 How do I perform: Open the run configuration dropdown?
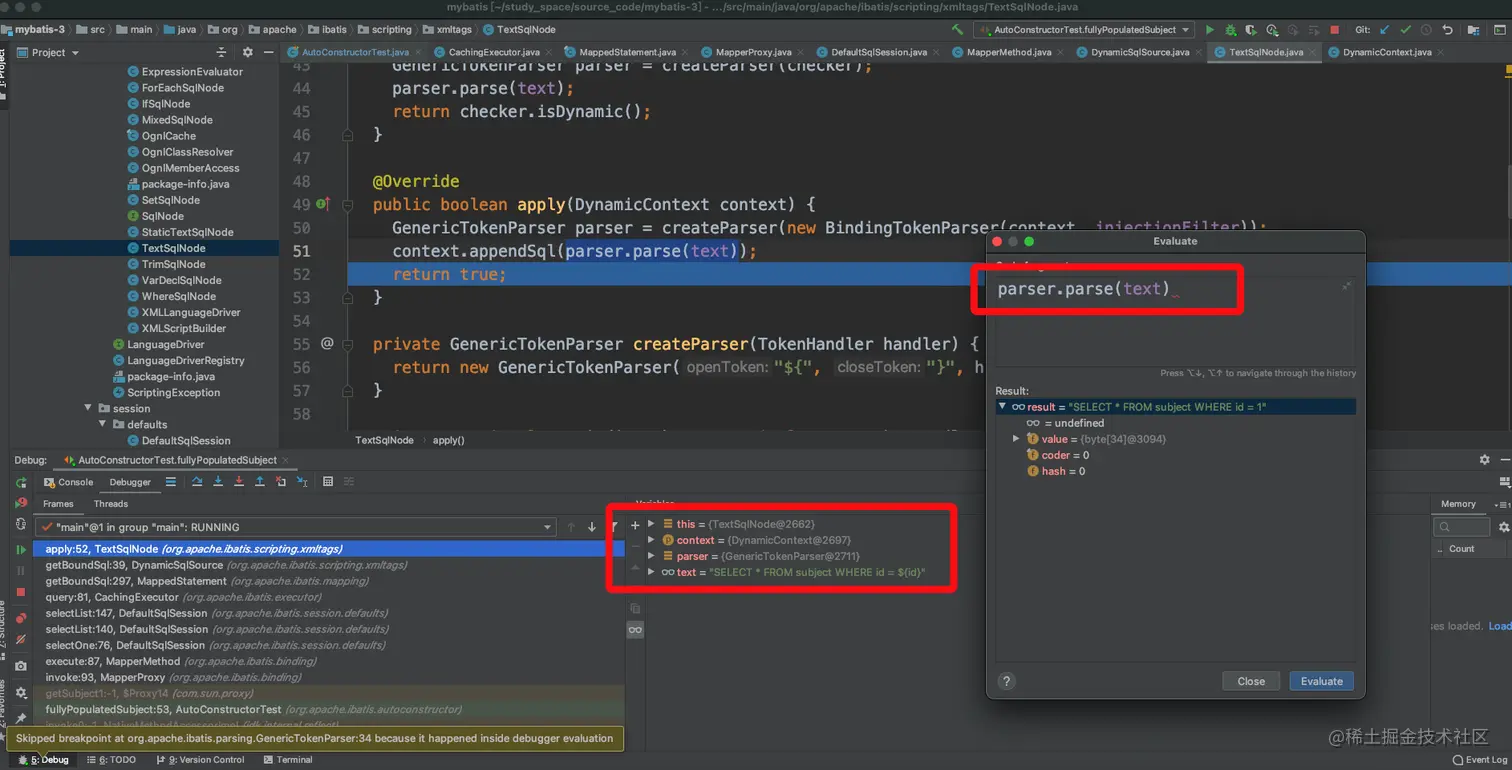point(1084,30)
